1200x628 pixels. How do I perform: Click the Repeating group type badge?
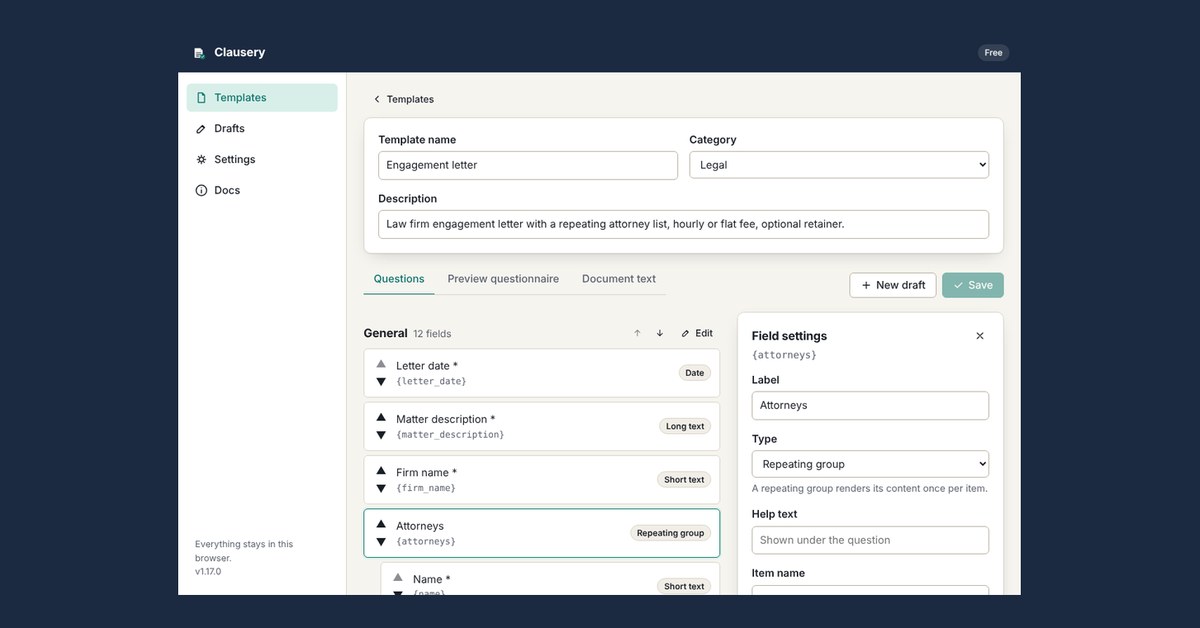pyautogui.click(x=670, y=533)
